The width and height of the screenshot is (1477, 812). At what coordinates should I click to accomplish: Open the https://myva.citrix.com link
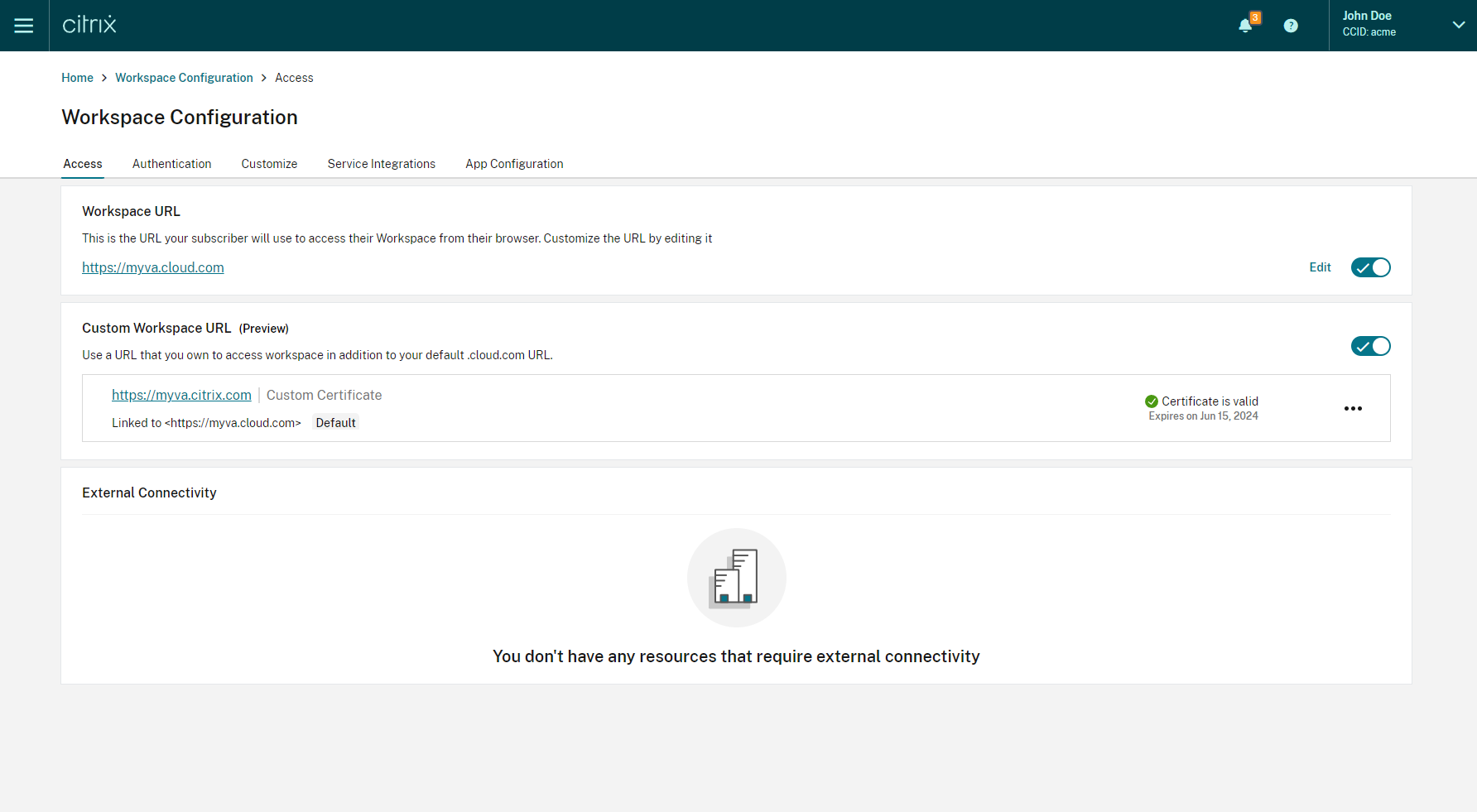tap(181, 396)
